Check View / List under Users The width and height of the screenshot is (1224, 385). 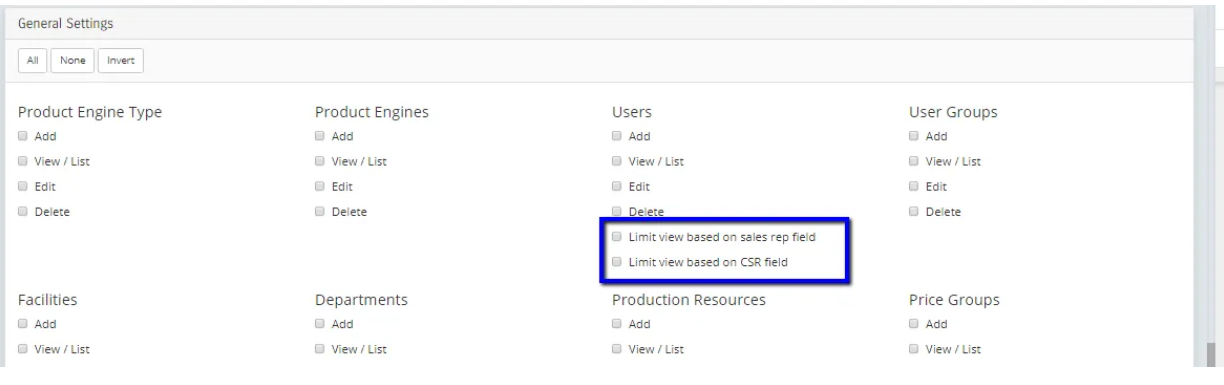coord(617,161)
